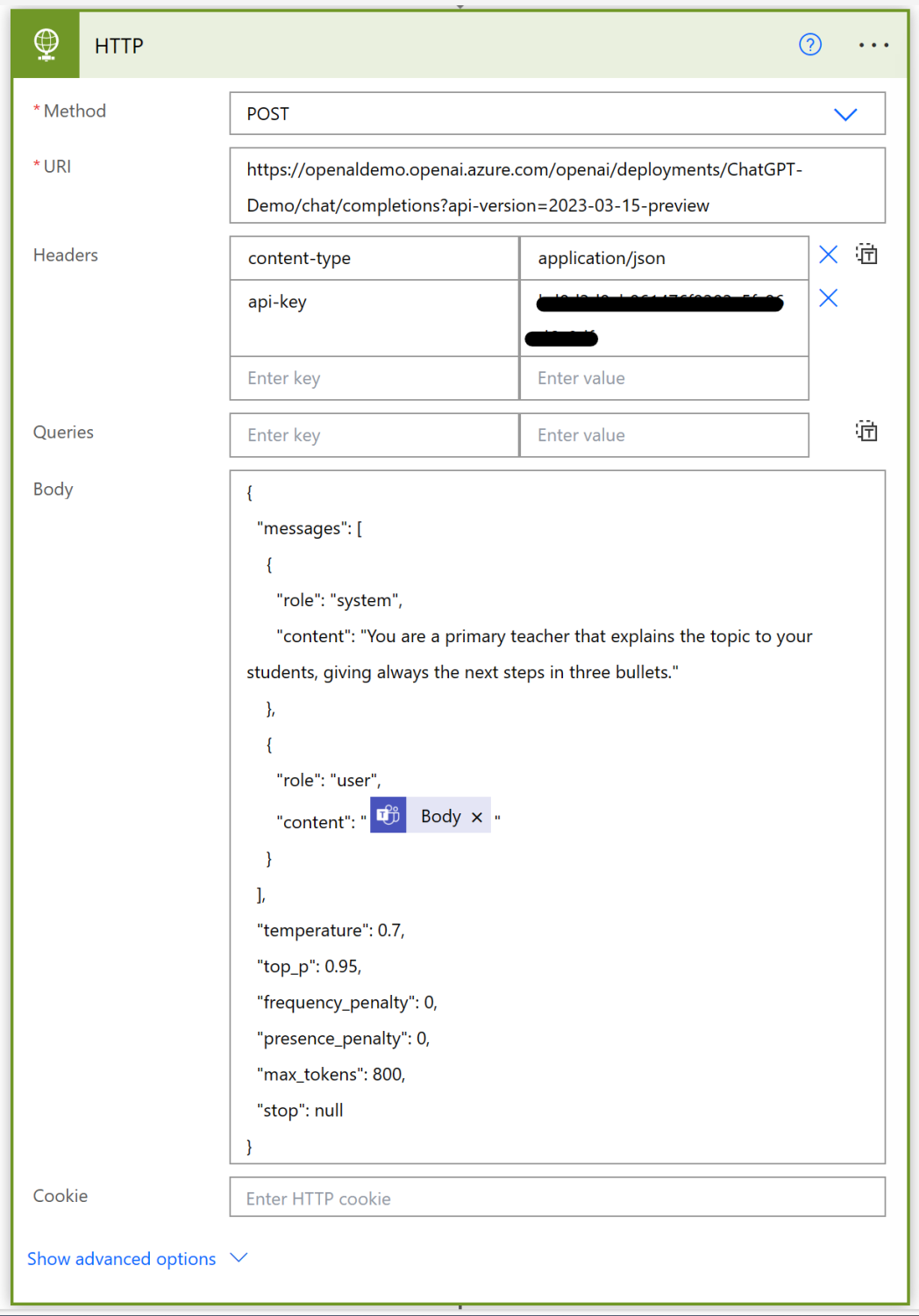The image size is (919, 1316).
Task: Click the "temperature": 0.7 line
Action: (331, 930)
